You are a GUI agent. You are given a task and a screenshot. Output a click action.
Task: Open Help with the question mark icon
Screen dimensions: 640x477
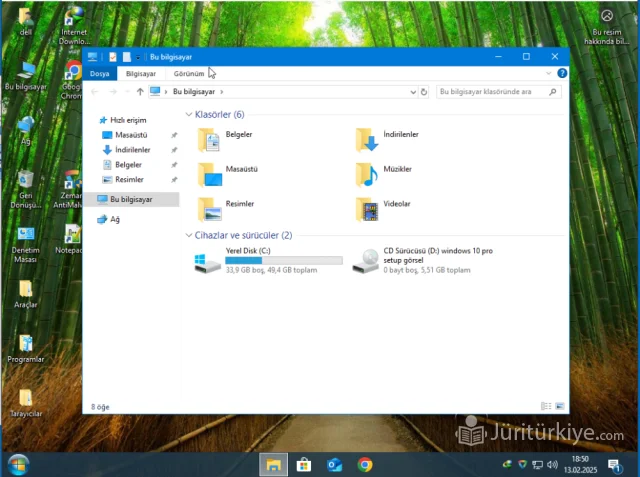pos(562,73)
